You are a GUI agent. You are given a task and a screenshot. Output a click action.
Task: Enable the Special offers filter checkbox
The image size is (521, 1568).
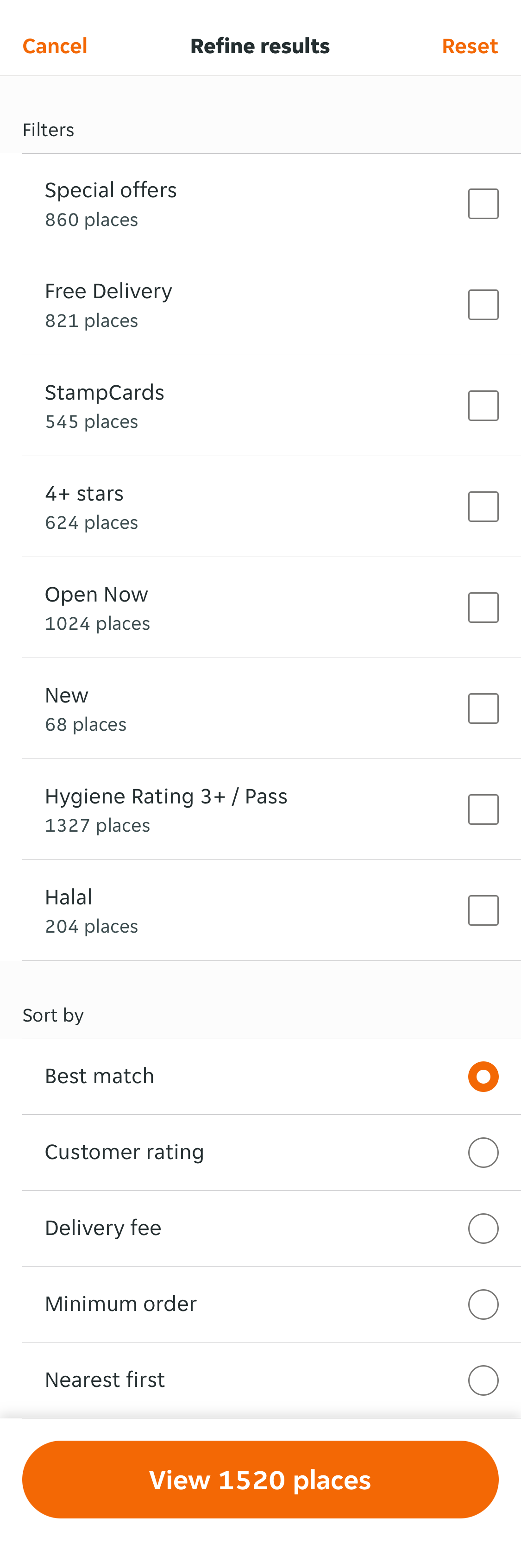click(483, 203)
